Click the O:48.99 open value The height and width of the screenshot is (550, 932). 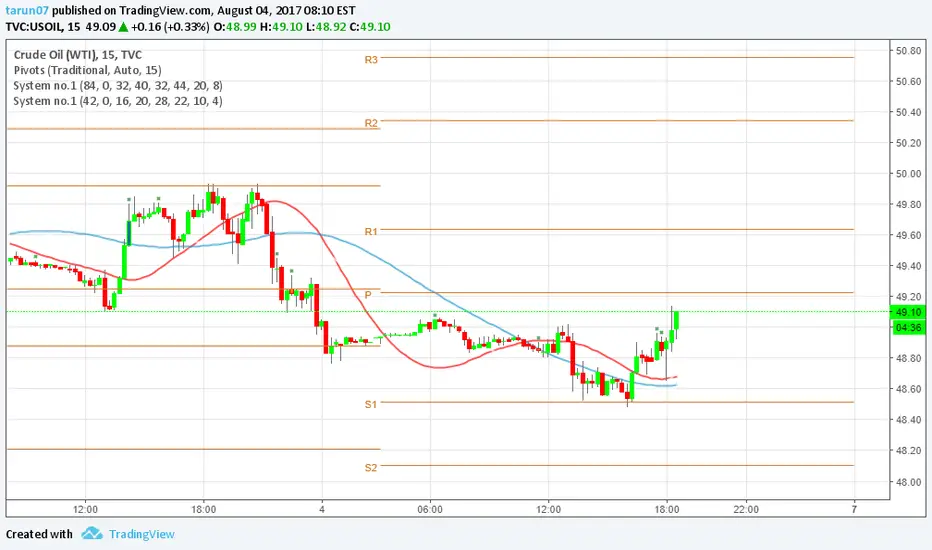click(x=235, y=27)
